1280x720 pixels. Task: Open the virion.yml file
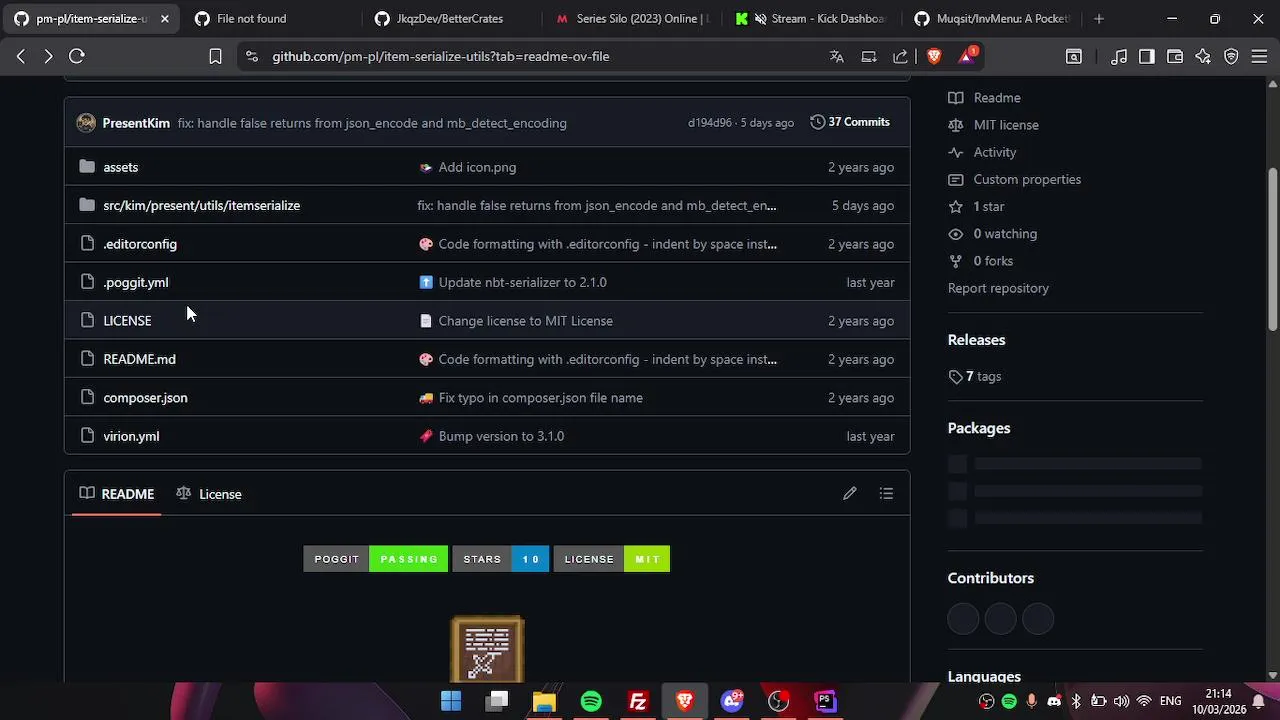click(x=131, y=436)
